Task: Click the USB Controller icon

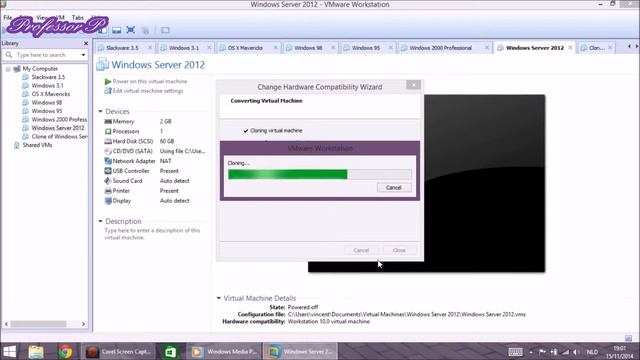Action: click(x=108, y=171)
